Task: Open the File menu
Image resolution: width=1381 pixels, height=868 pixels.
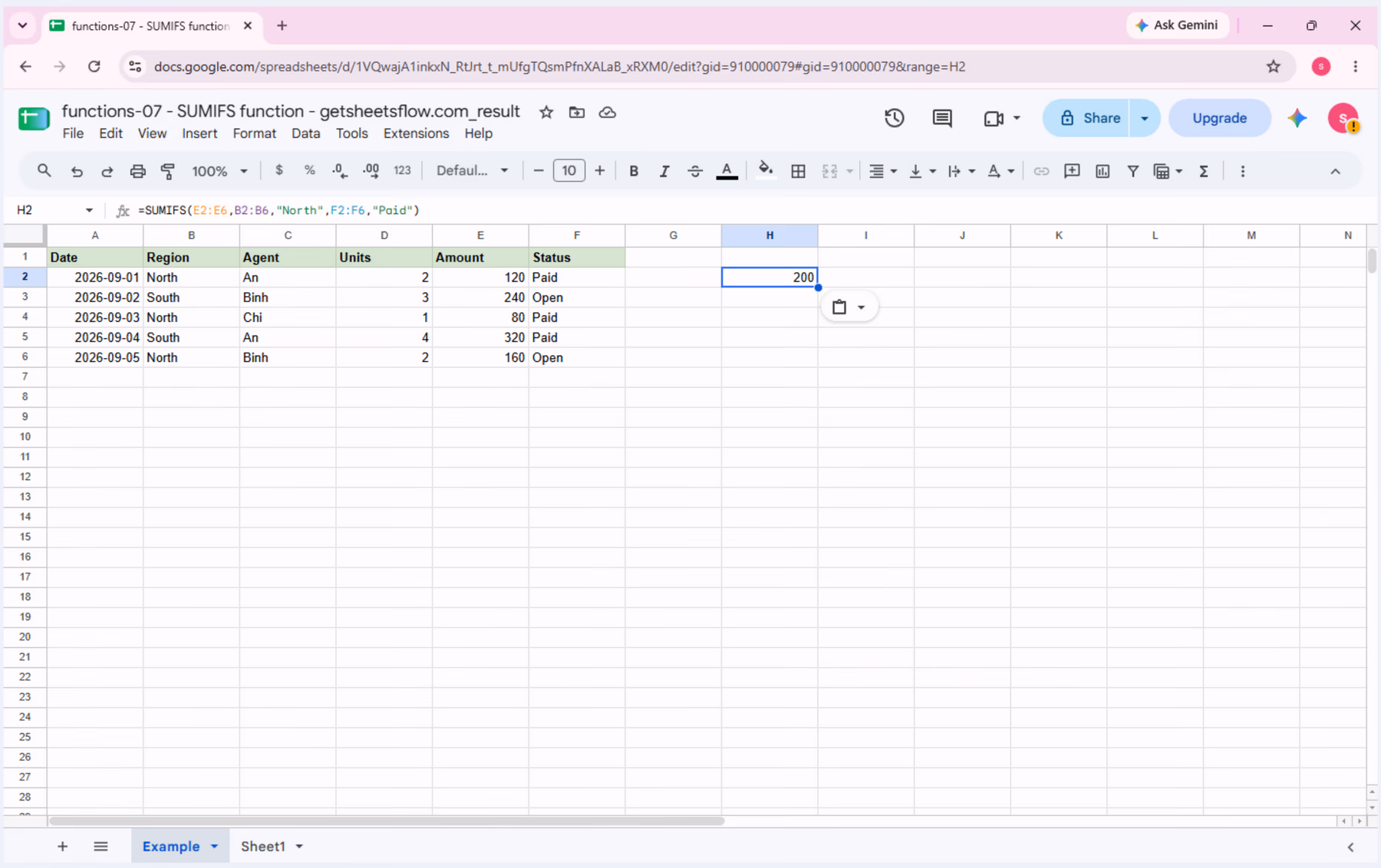Action: coord(73,133)
